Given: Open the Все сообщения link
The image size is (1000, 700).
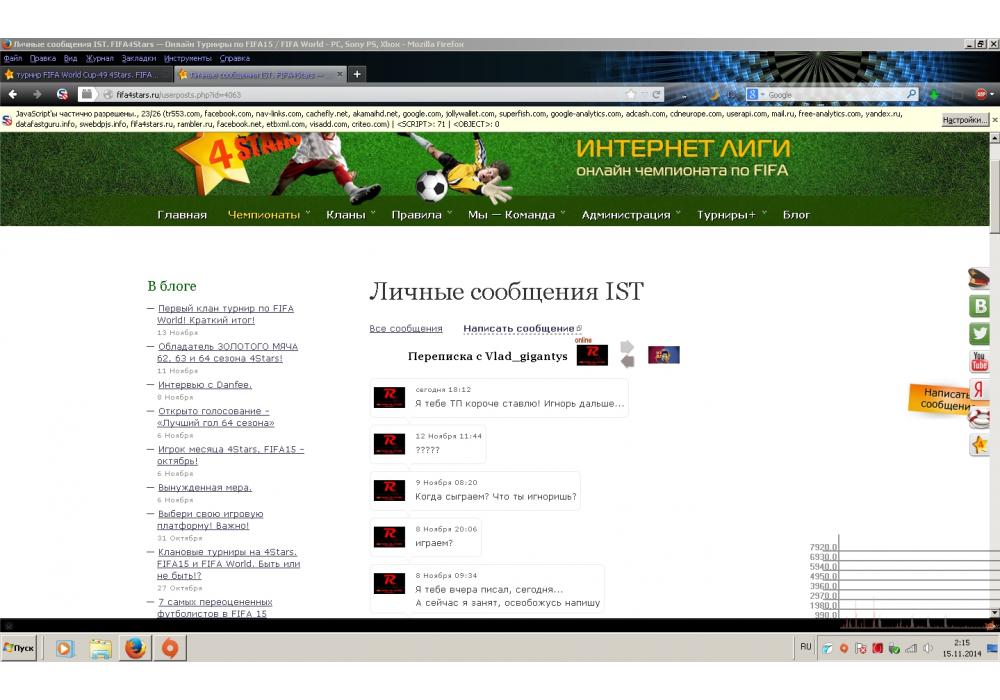Looking at the screenshot, I should point(406,328).
